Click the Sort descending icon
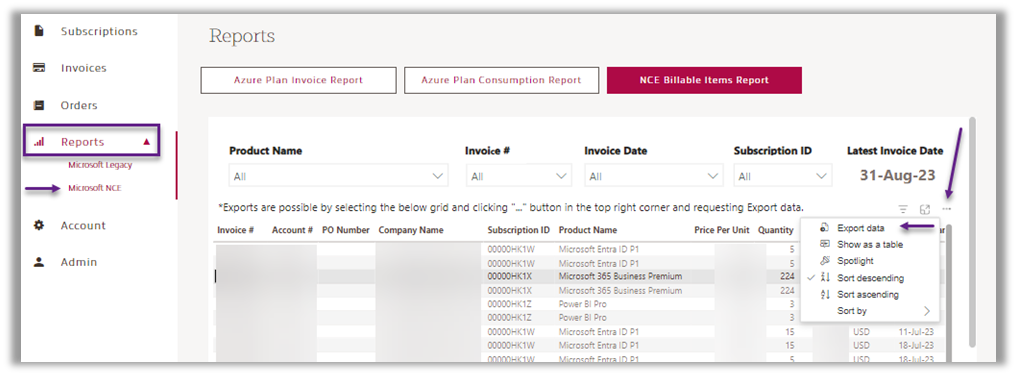Viewport: 1017px width, 376px height. click(x=825, y=278)
